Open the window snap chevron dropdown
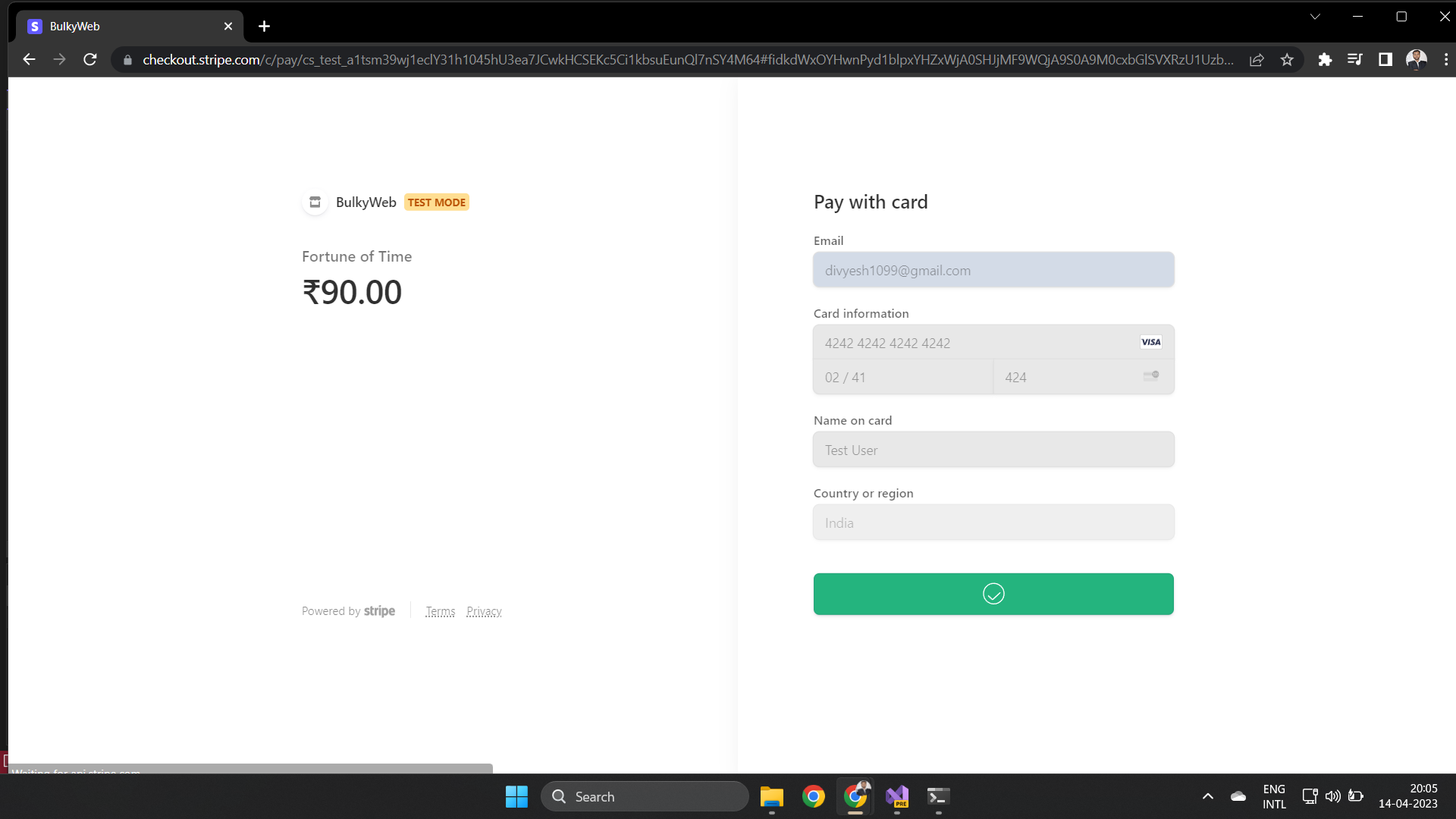 tap(1315, 16)
